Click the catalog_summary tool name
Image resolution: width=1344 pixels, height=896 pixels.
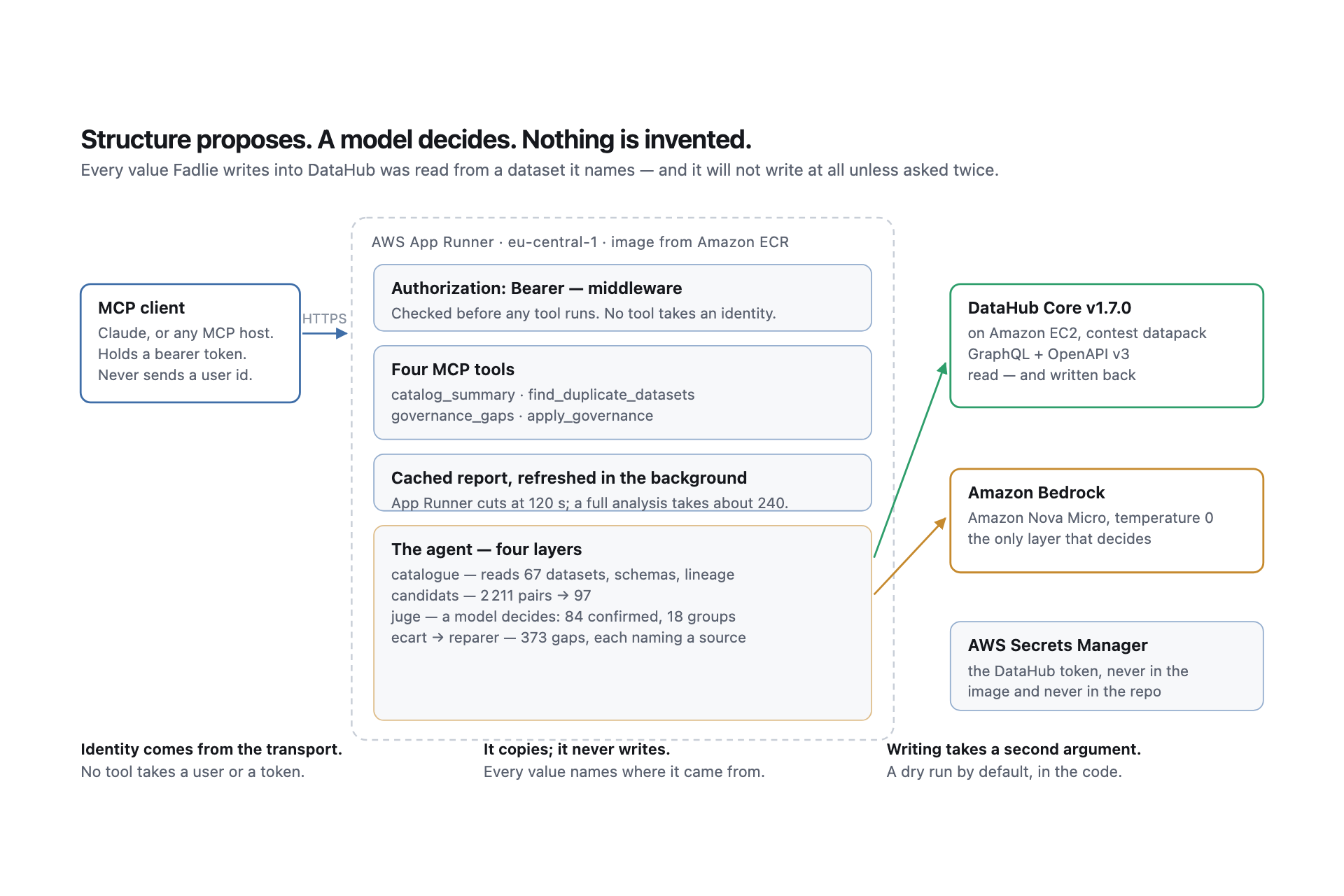[x=453, y=395]
